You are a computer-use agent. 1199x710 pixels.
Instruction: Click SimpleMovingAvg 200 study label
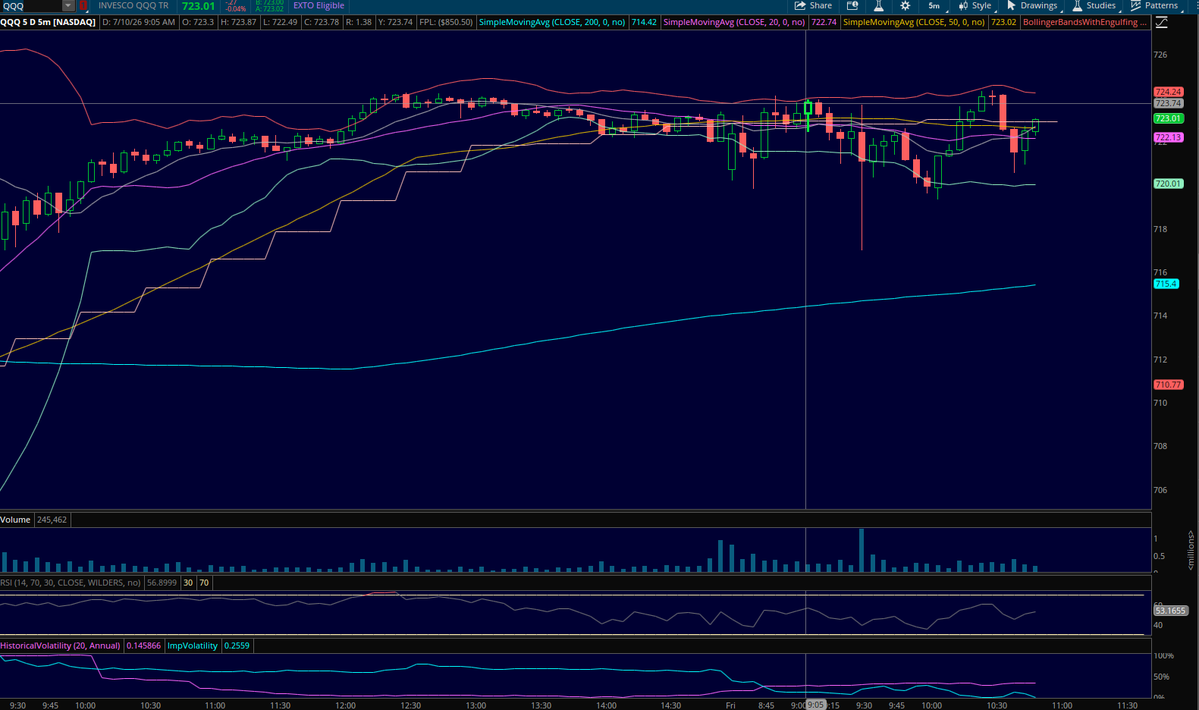coord(552,22)
